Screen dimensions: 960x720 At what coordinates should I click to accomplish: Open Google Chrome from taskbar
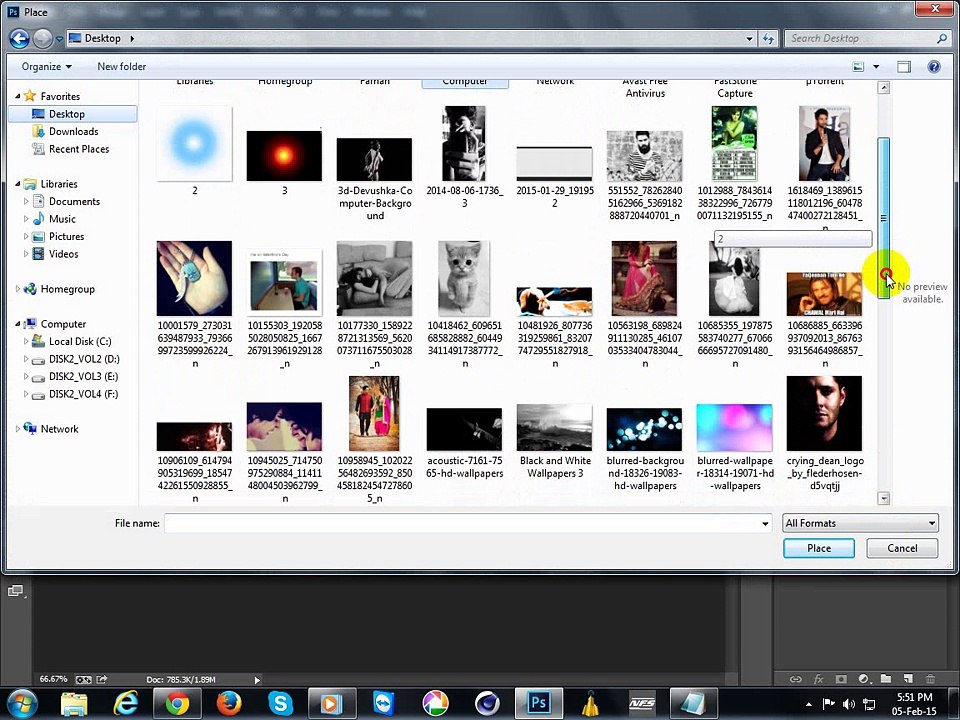point(177,704)
